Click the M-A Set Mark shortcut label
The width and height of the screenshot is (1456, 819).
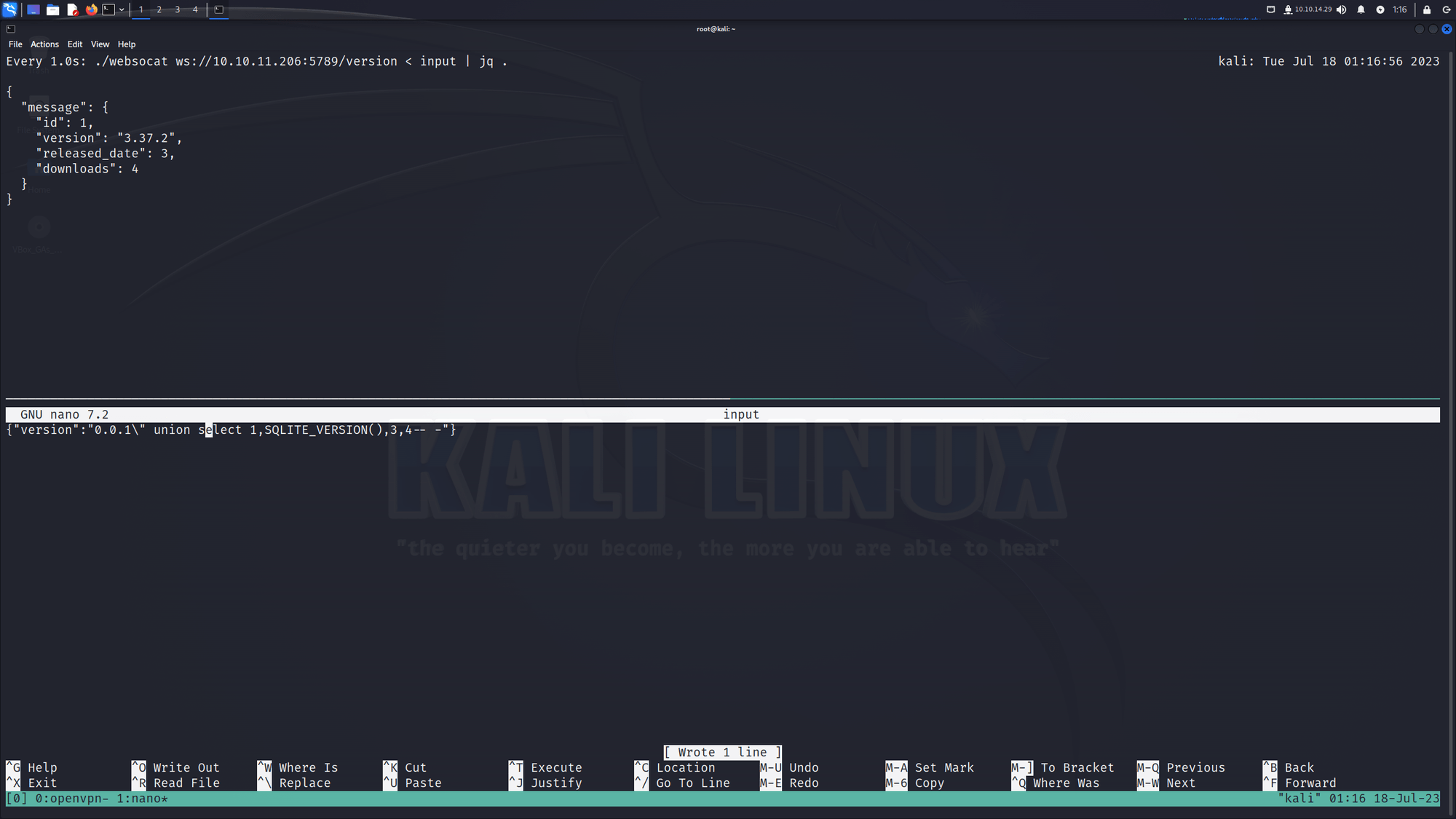tap(930, 767)
